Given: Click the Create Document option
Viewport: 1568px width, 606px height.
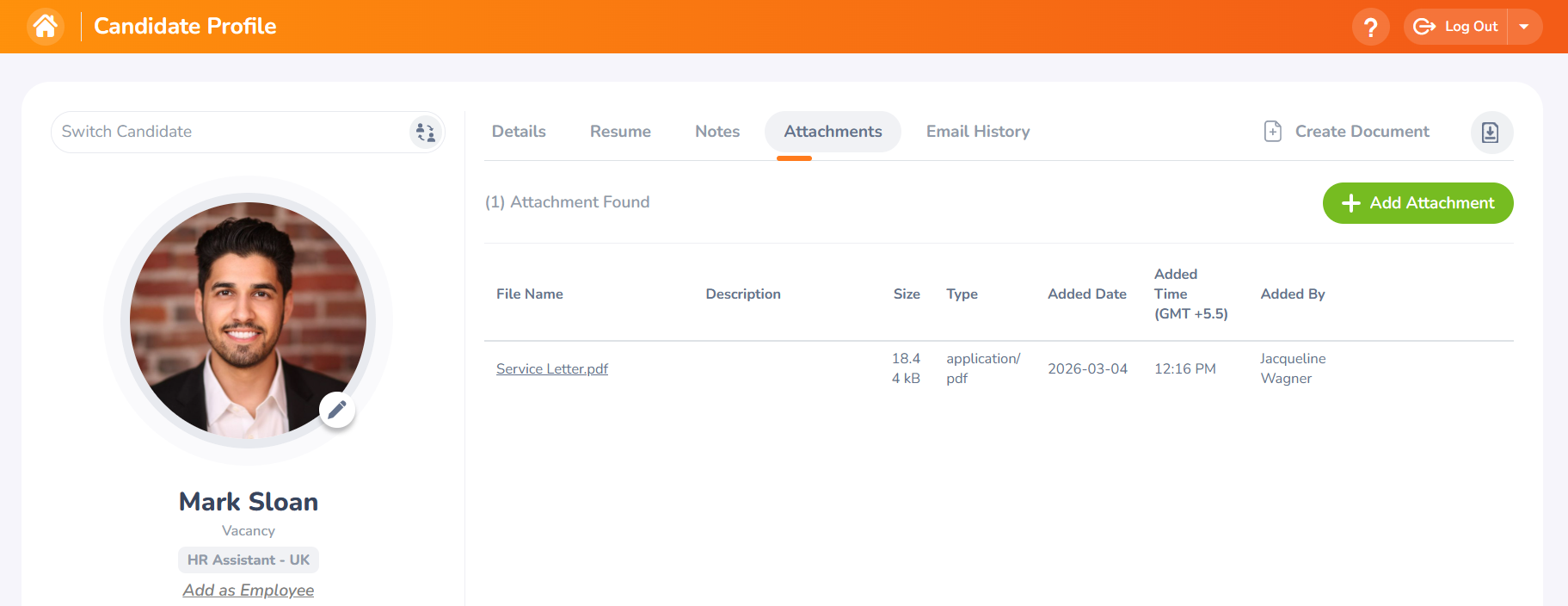Looking at the screenshot, I should pyautogui.click(x=1347, y=132).
